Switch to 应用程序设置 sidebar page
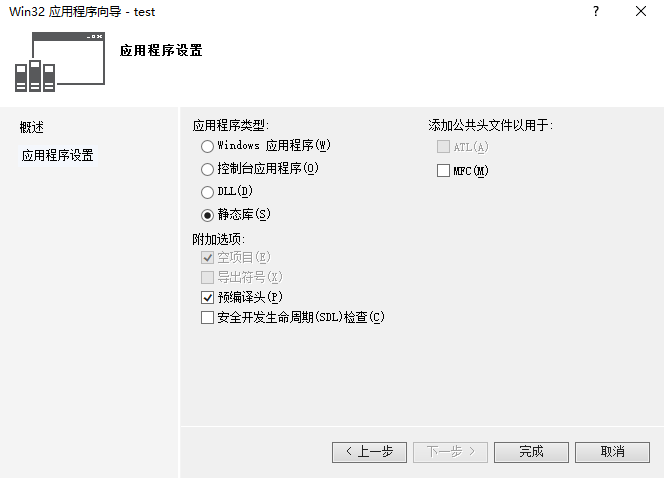This screenshot has height=478, width=664. tap(58, 155)
